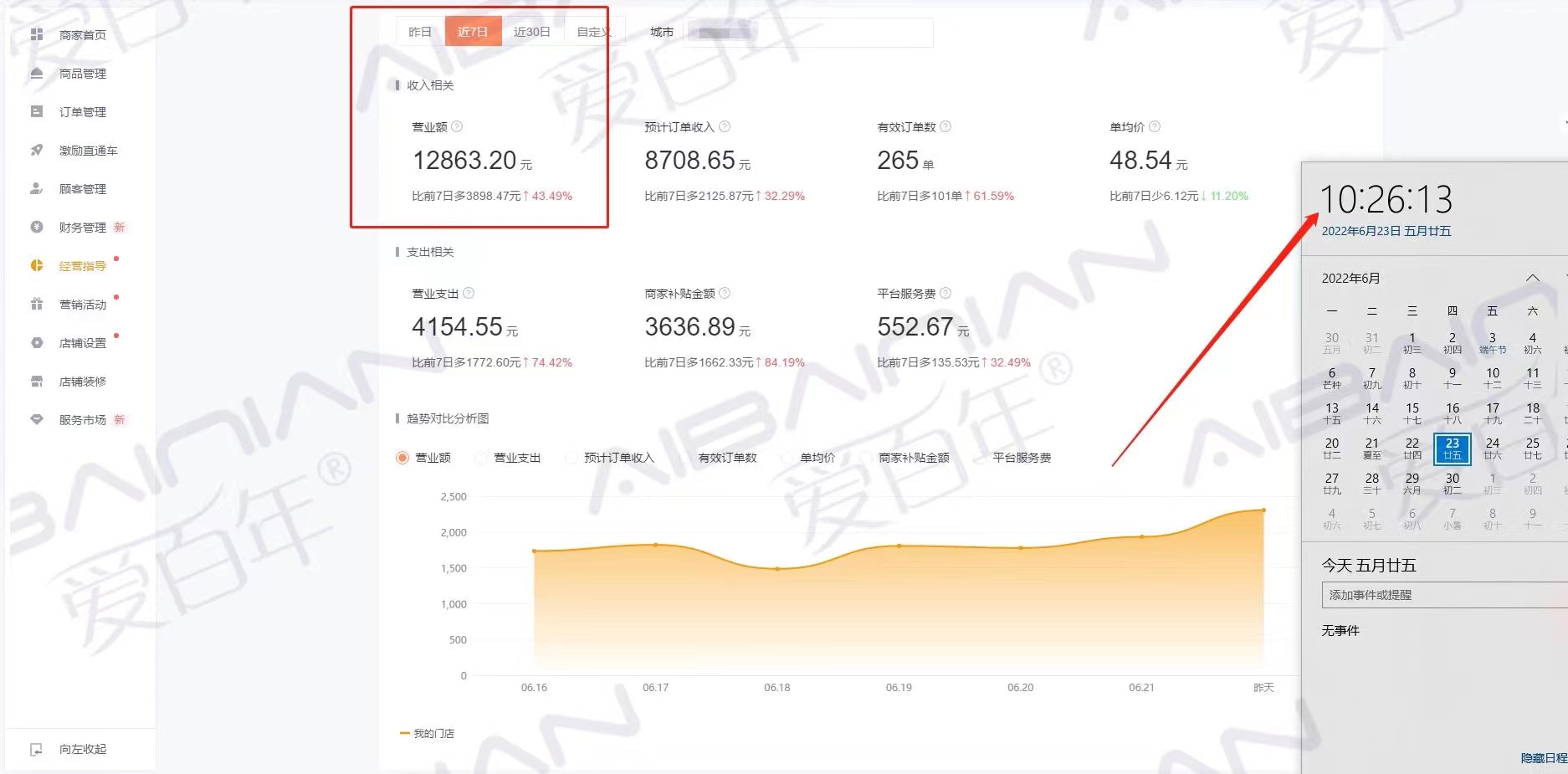This screenshot has height=774, width=1568.
Task: Click the 添加事件或提醒 input field
Action: tap(1445, 595)
